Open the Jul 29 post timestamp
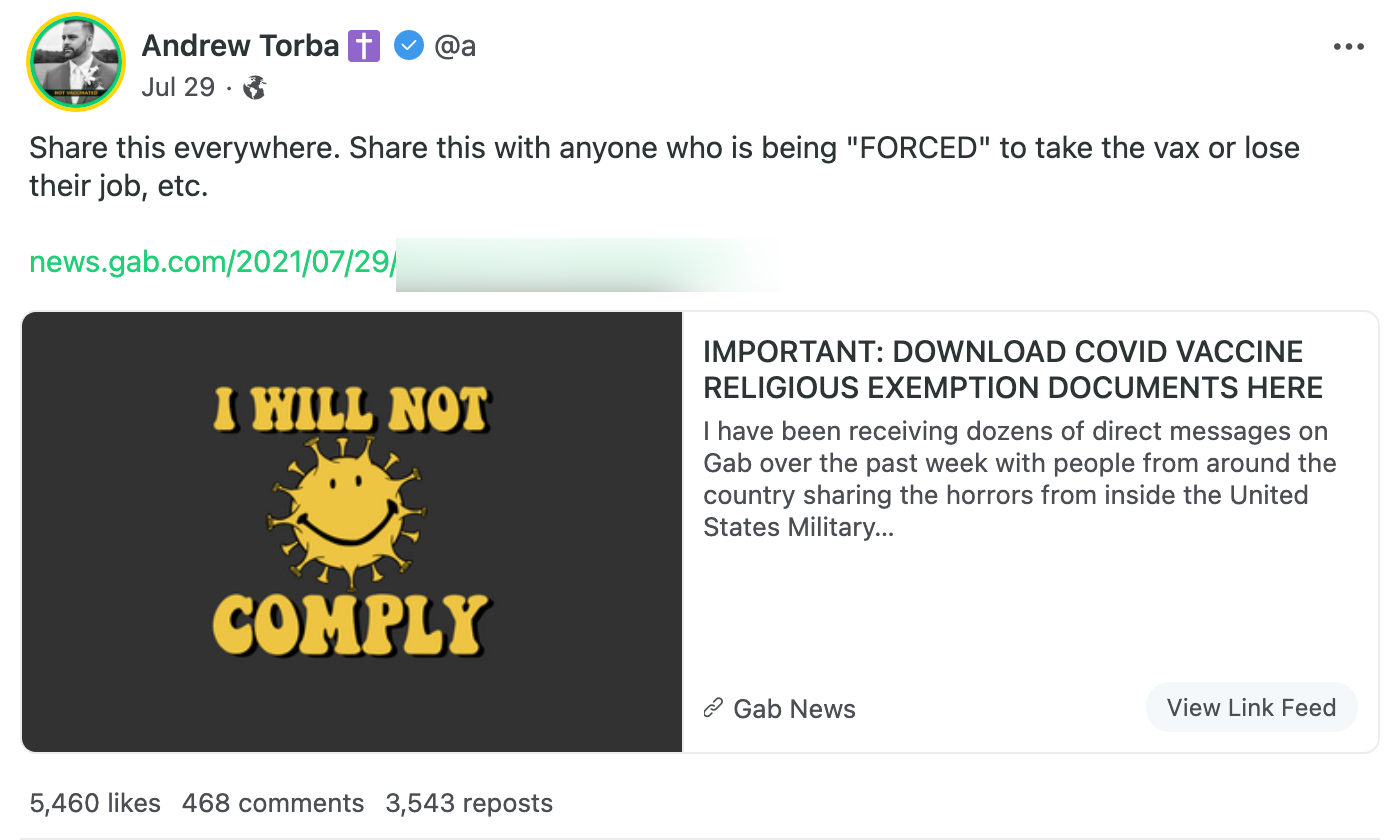 coord(178,87)
